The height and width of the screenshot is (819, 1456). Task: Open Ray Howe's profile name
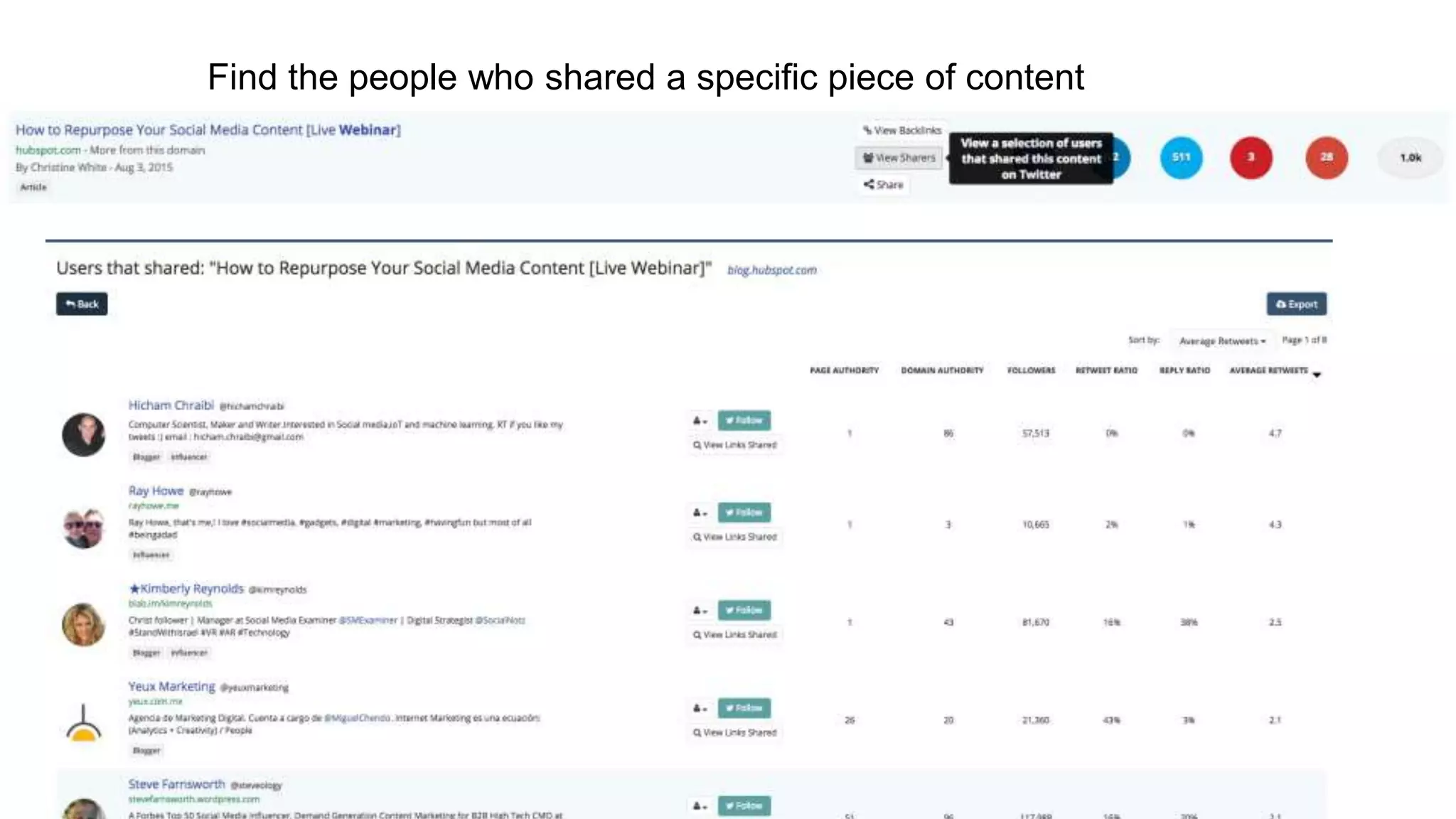(156, 491)
